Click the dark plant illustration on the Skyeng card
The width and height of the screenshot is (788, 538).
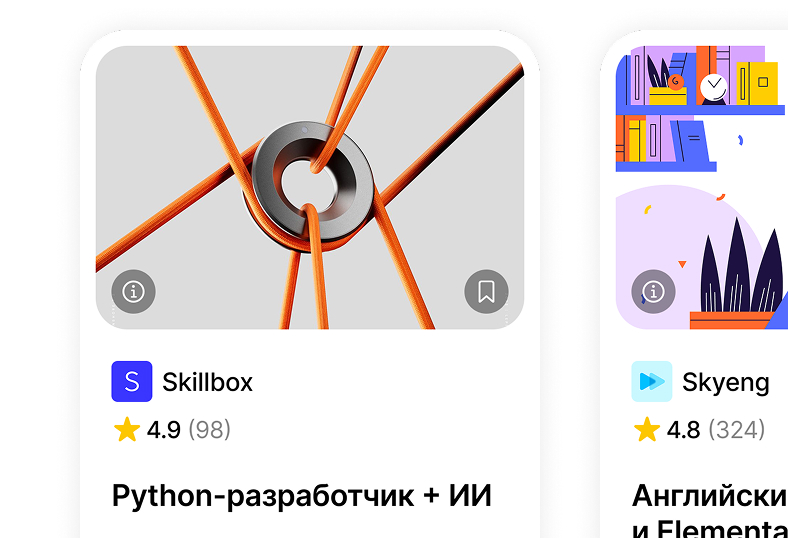pyautogui.click(x=741, y=266)
